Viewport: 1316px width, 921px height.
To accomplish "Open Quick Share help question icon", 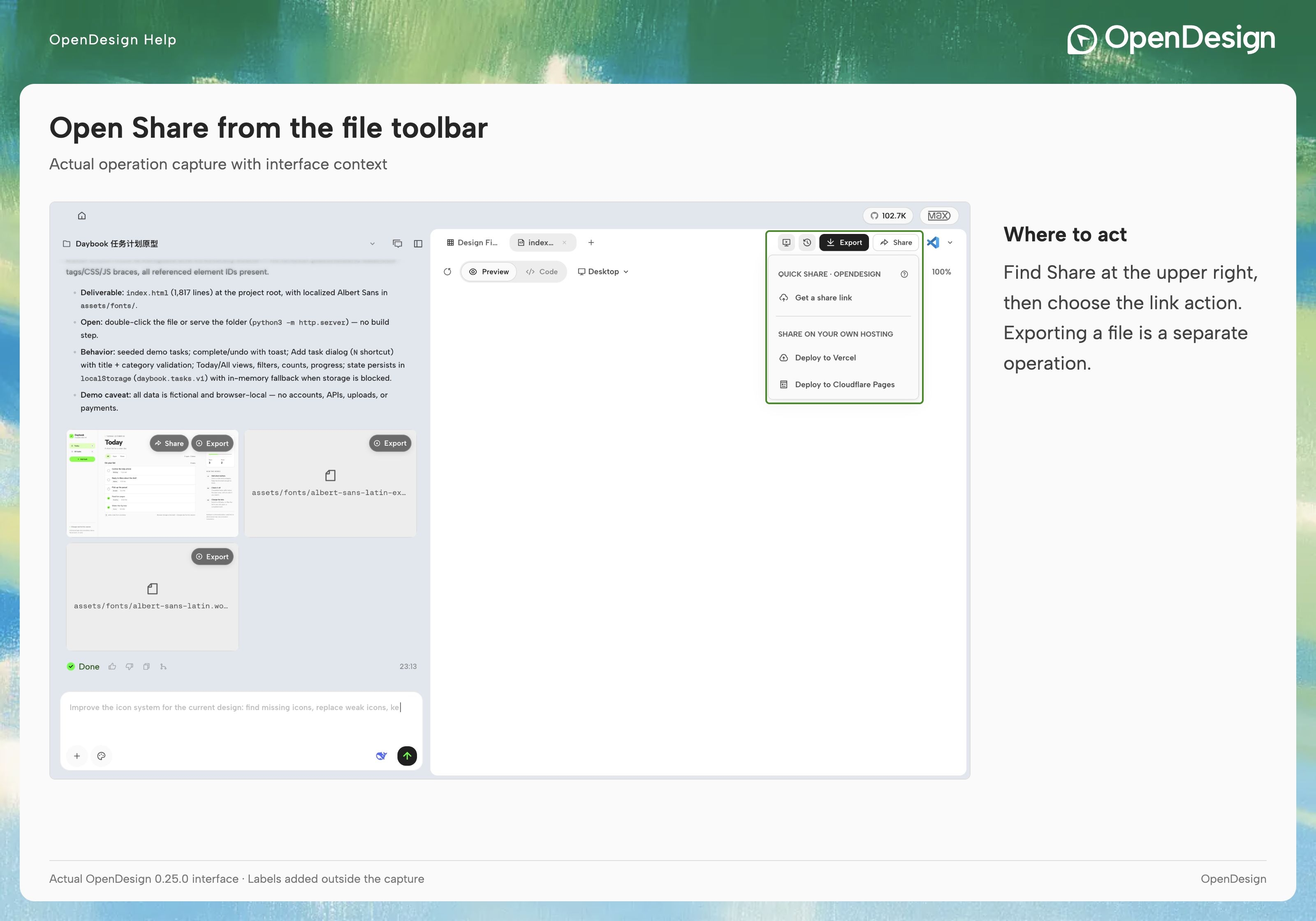I will [x=904, y=274].
